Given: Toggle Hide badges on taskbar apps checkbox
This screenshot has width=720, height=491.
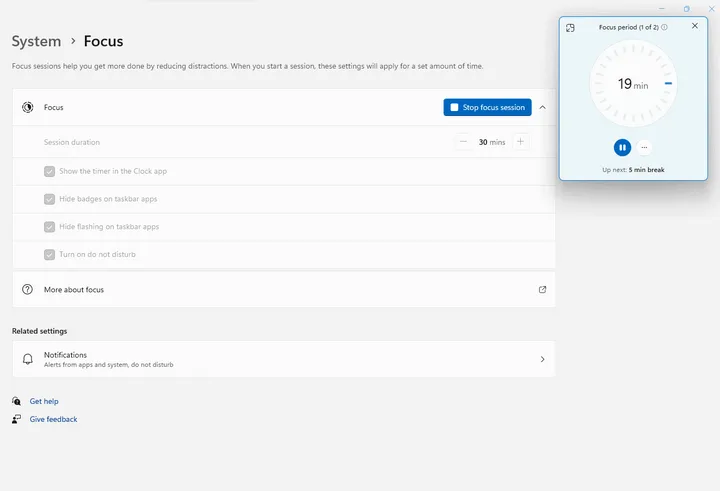Looking at the screenshot, I should [49, 199].
